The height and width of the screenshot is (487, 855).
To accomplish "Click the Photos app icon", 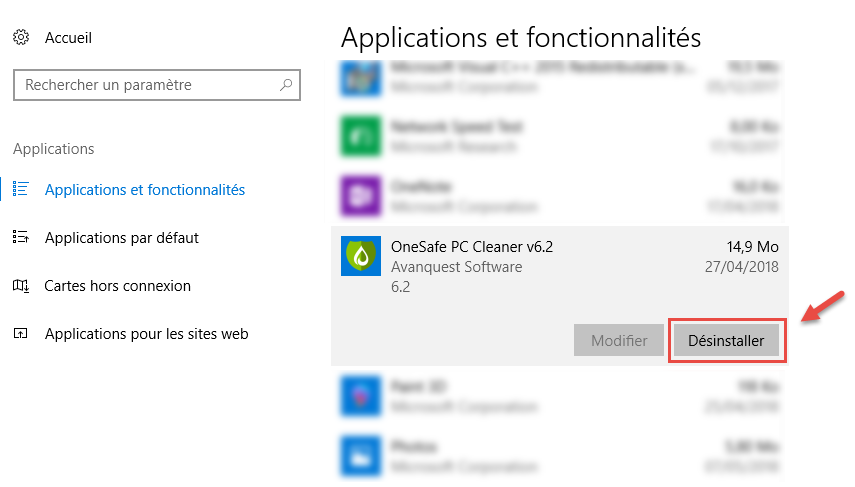I will click(360, 455).
